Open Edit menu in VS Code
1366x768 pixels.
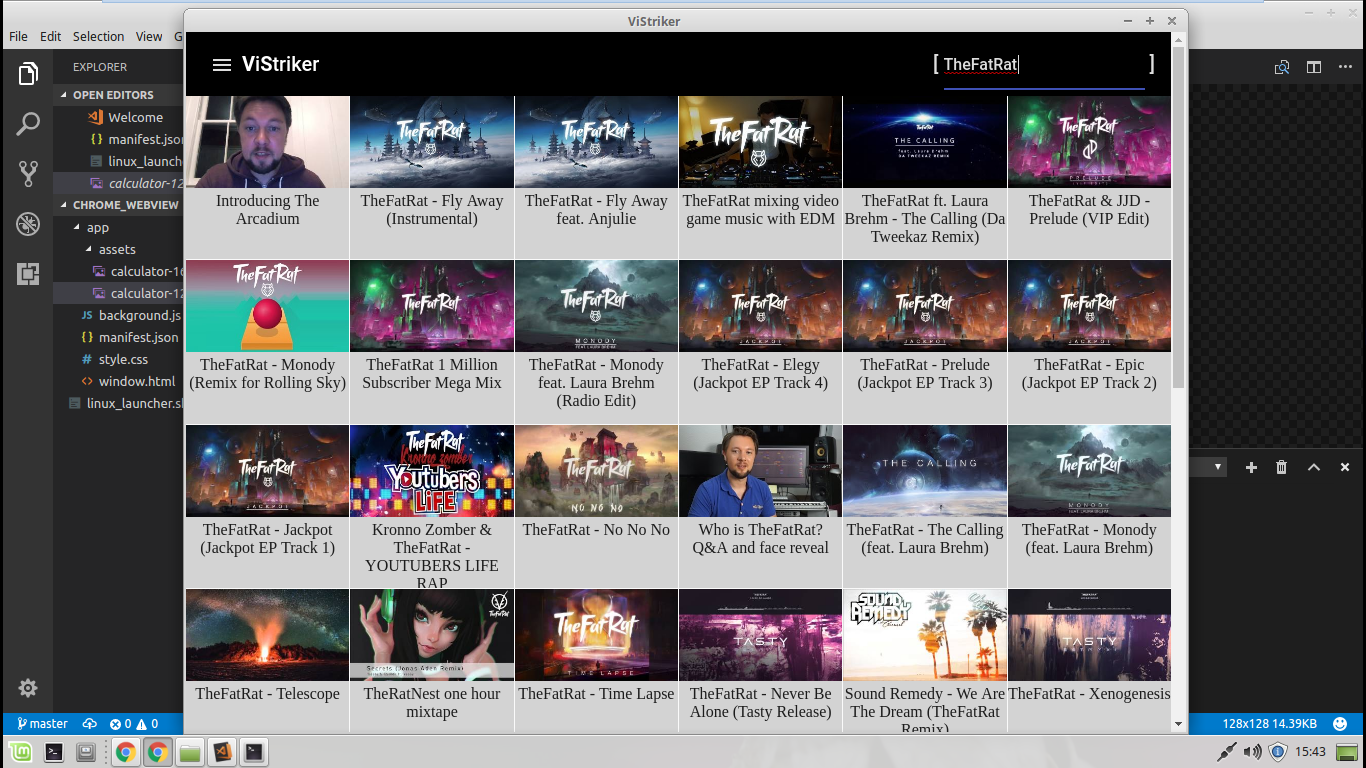click(x=51, y=36)
